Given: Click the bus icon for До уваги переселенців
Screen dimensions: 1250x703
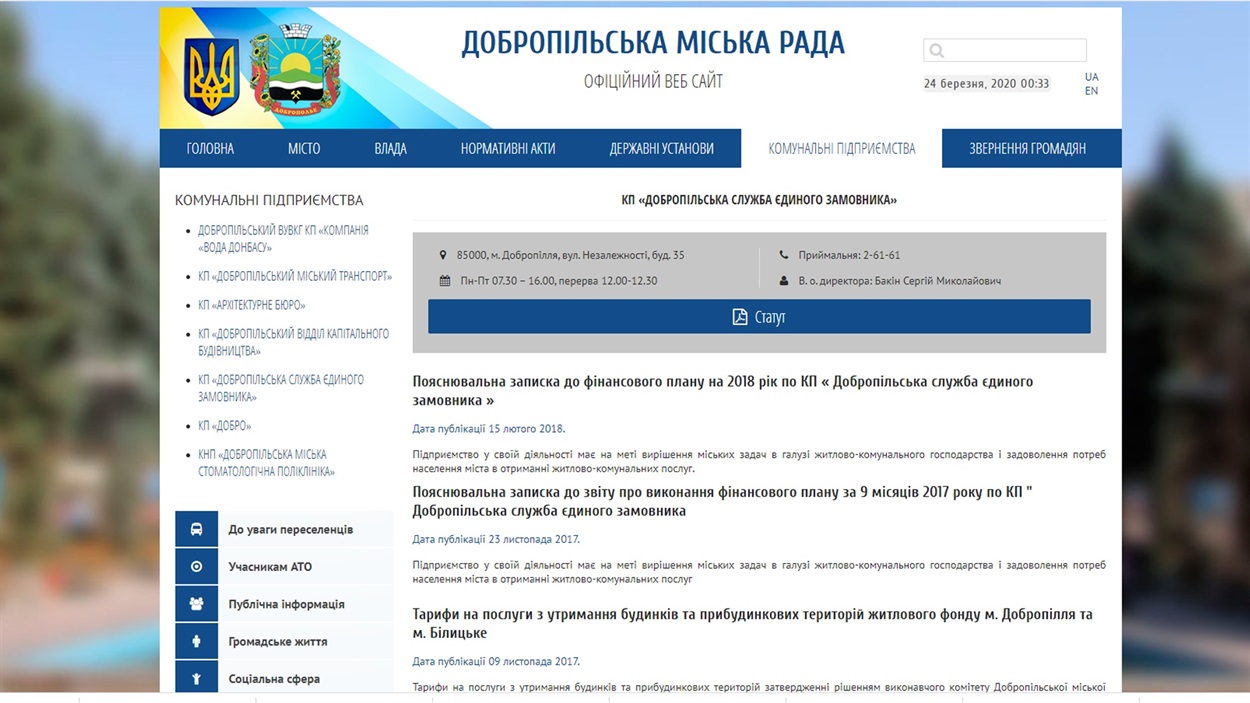Looking at the screenshot, I should pos(196,529).
